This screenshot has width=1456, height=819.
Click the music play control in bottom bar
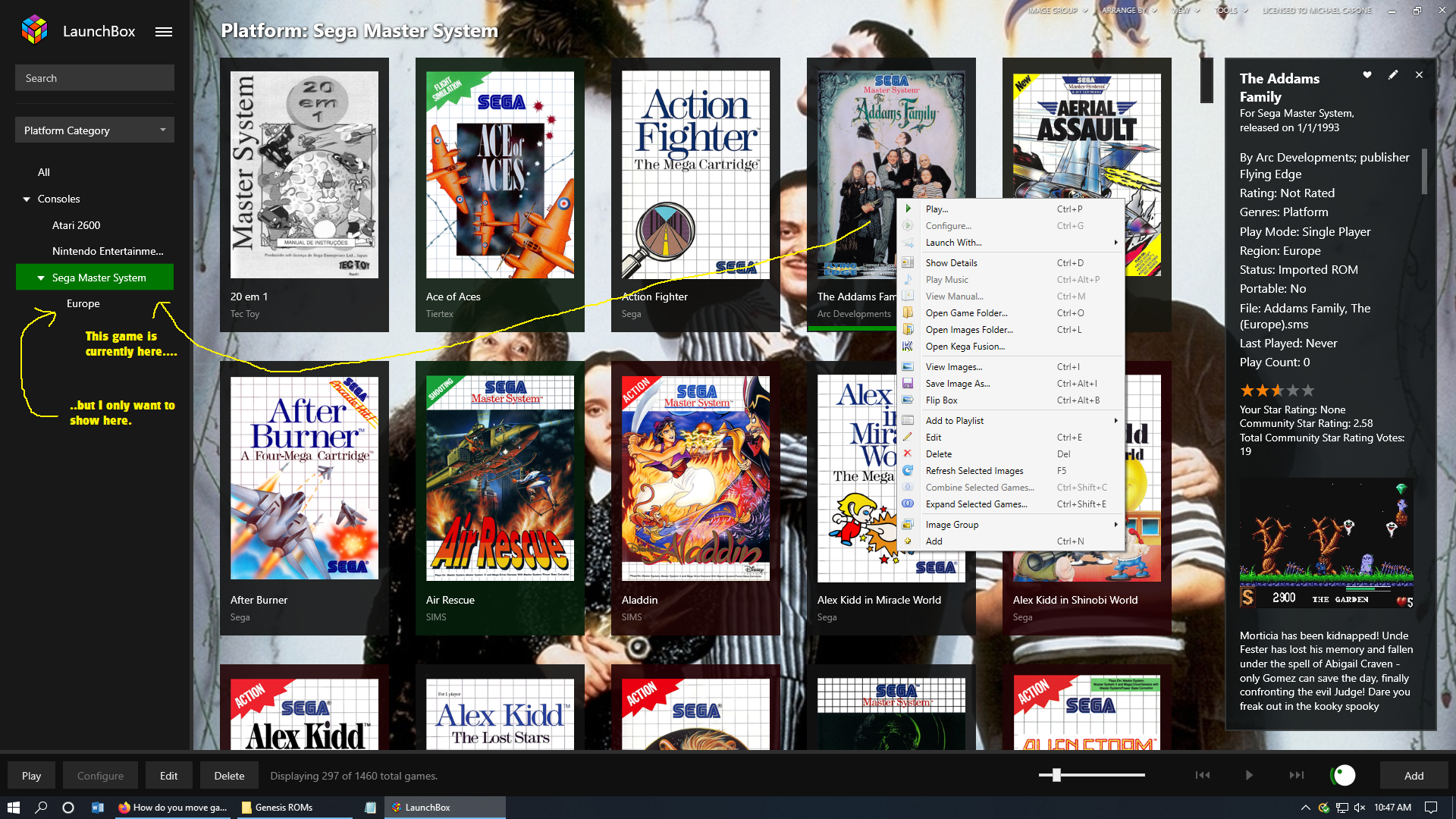click(x=1249, y=775)
